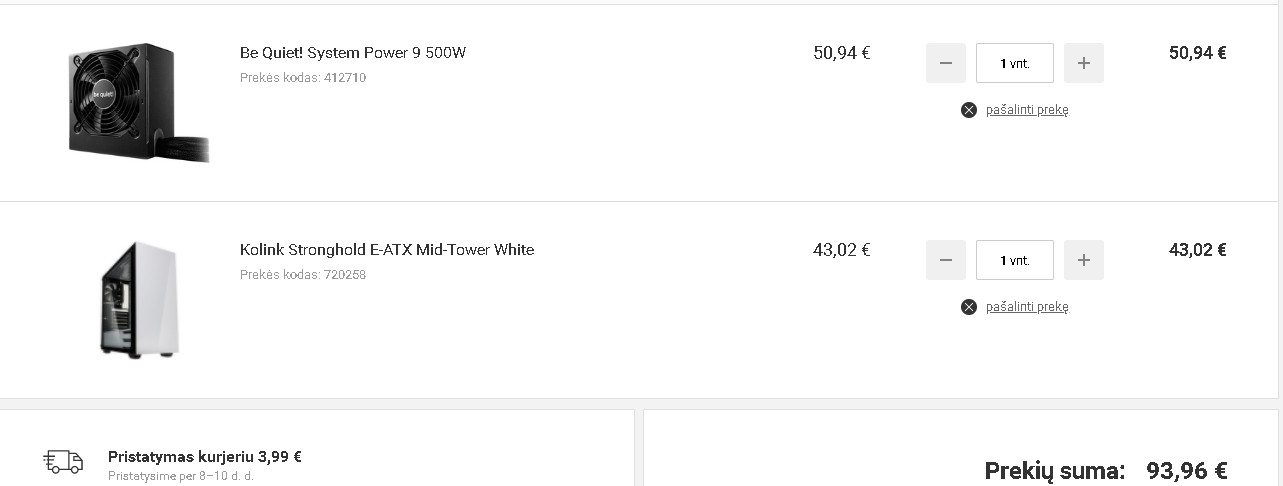Open Be Quiet! System Power 9 500W product title
Image resolution: width=1283 pixels, height=486 pixels.
coord(353,53)
